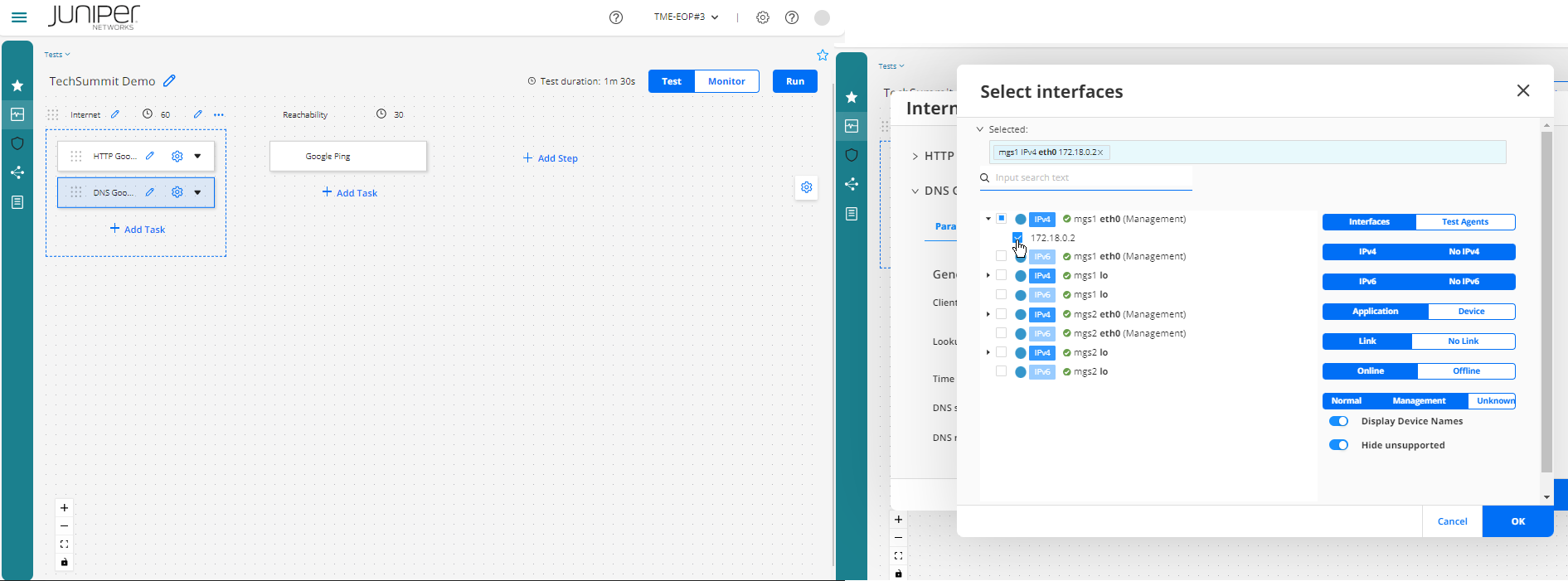Screen dimensions: 1568x581
Task: Switch to the Monitor tab
Action: [726, 81]
